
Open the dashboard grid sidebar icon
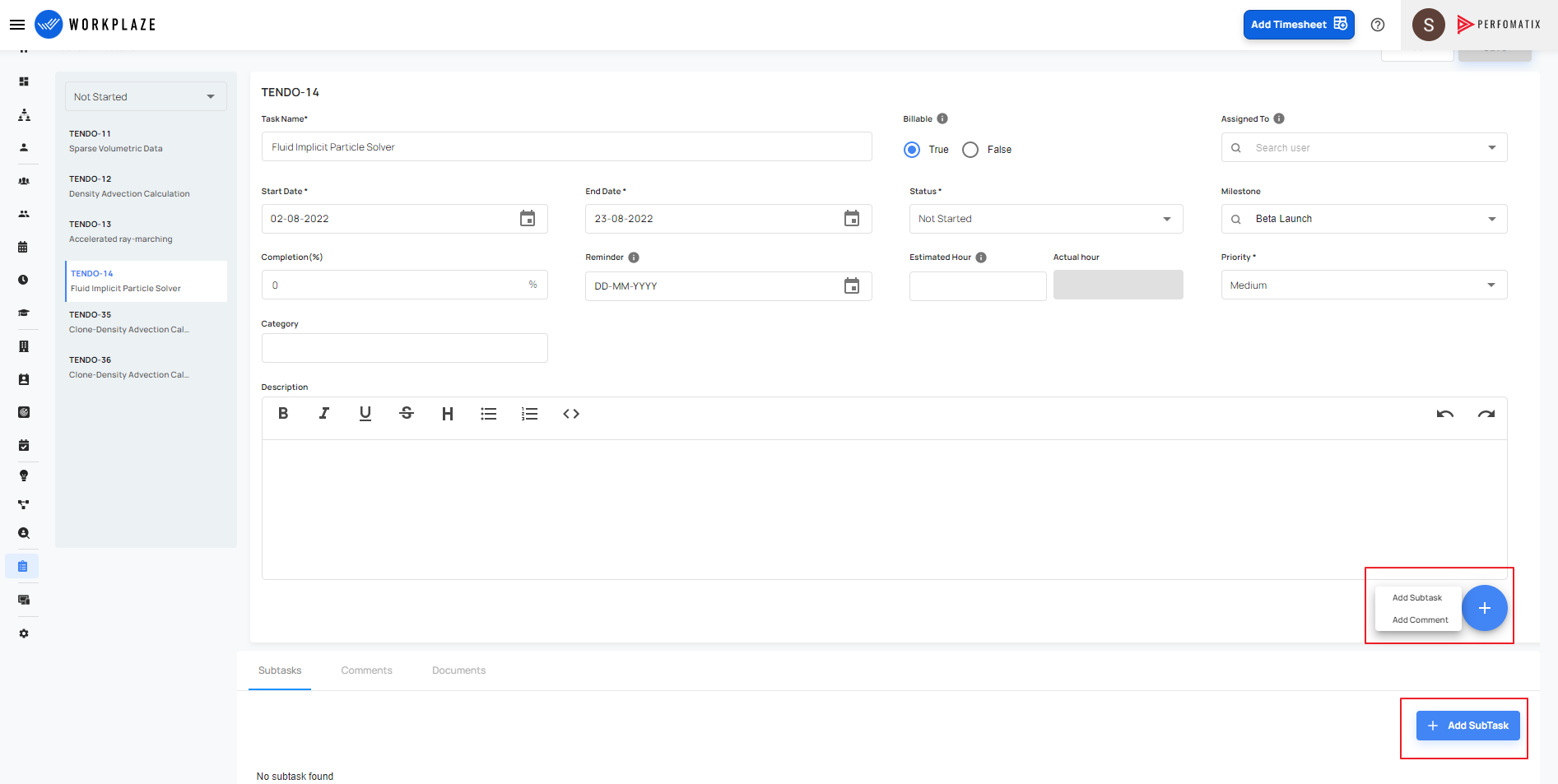click(x=24, y=81)
